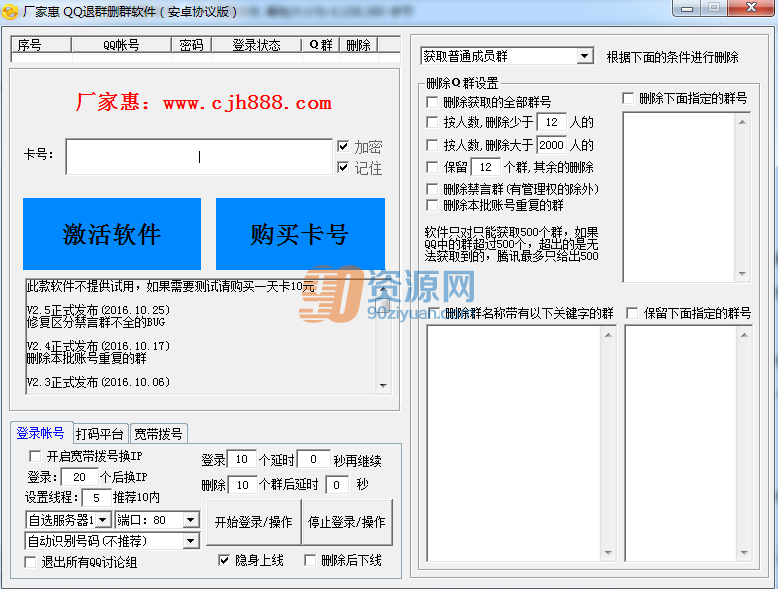Click the V2.5正式发布 changelog line
Image resolution: width=778 pixels, height=589 pixels.
(98, 310)
